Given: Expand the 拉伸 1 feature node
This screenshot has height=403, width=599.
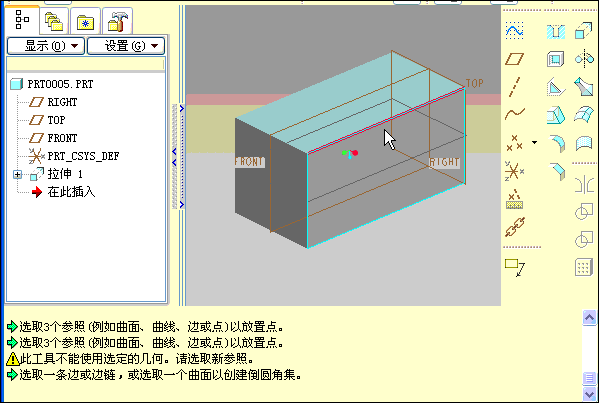Looking at the screenshot, I should pos(18,175).
